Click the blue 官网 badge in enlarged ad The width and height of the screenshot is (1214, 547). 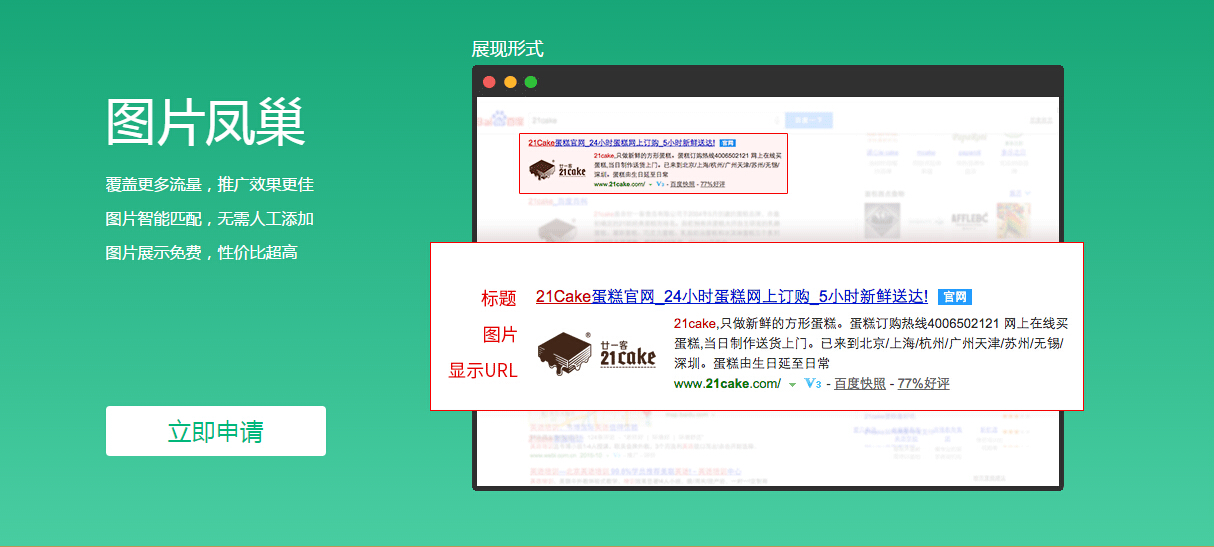955,297
